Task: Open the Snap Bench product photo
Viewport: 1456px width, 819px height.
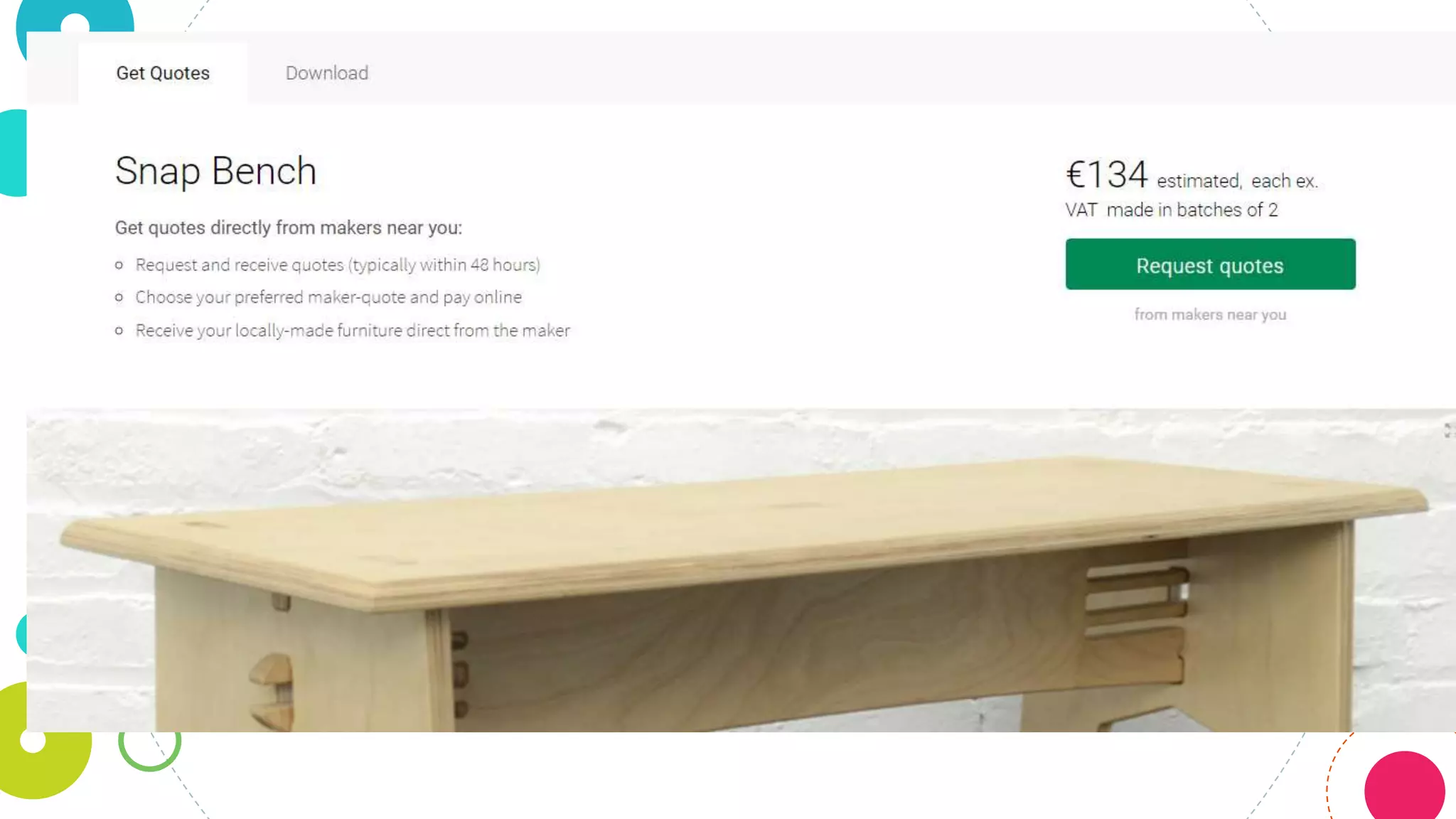Action: 741,570
